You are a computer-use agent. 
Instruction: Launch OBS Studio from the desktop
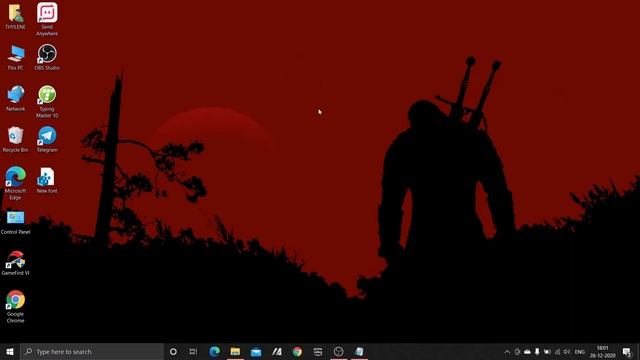pyautogui.click(x=47, y=58)
